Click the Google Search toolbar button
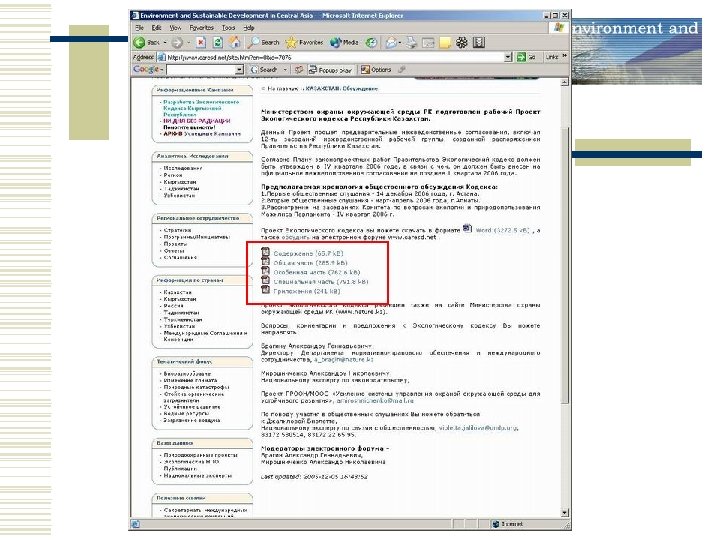 point(264,70)
